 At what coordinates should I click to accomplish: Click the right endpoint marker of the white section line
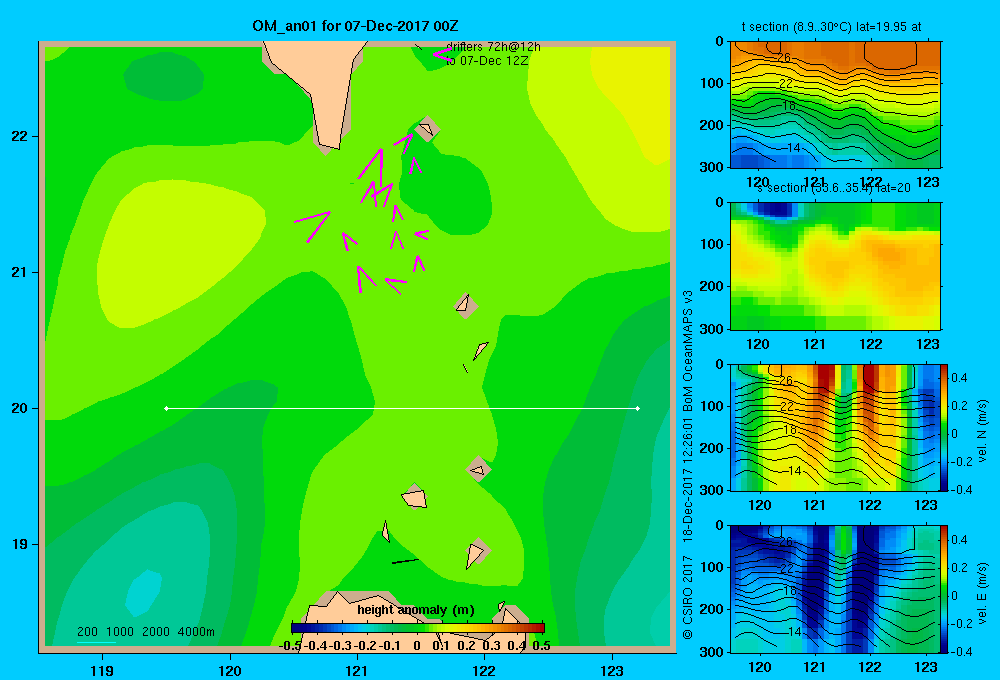[x=638, y=408]
